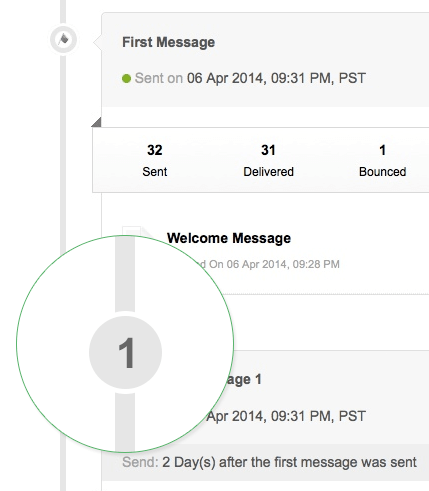The image size is (429, 491).
Task: Open the First Message heading
Action: 168,42
